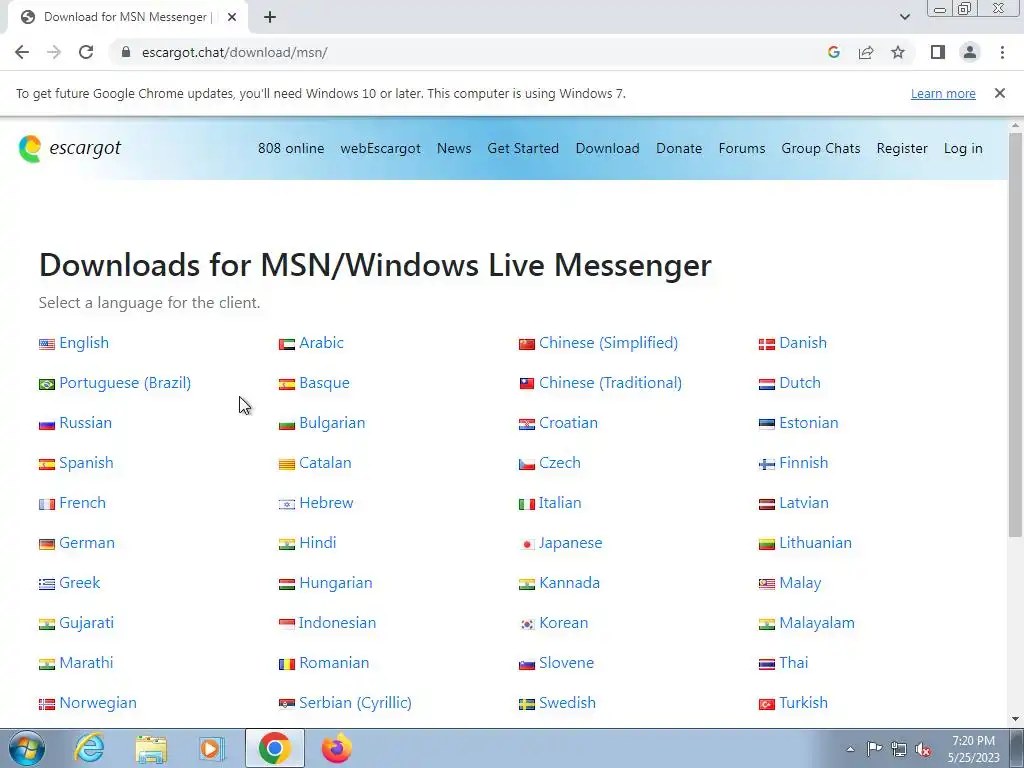Show hidden tray icons arrow
Image resolution: width=1024 pixels, height=768 pixels.
[x=850, y=749]
